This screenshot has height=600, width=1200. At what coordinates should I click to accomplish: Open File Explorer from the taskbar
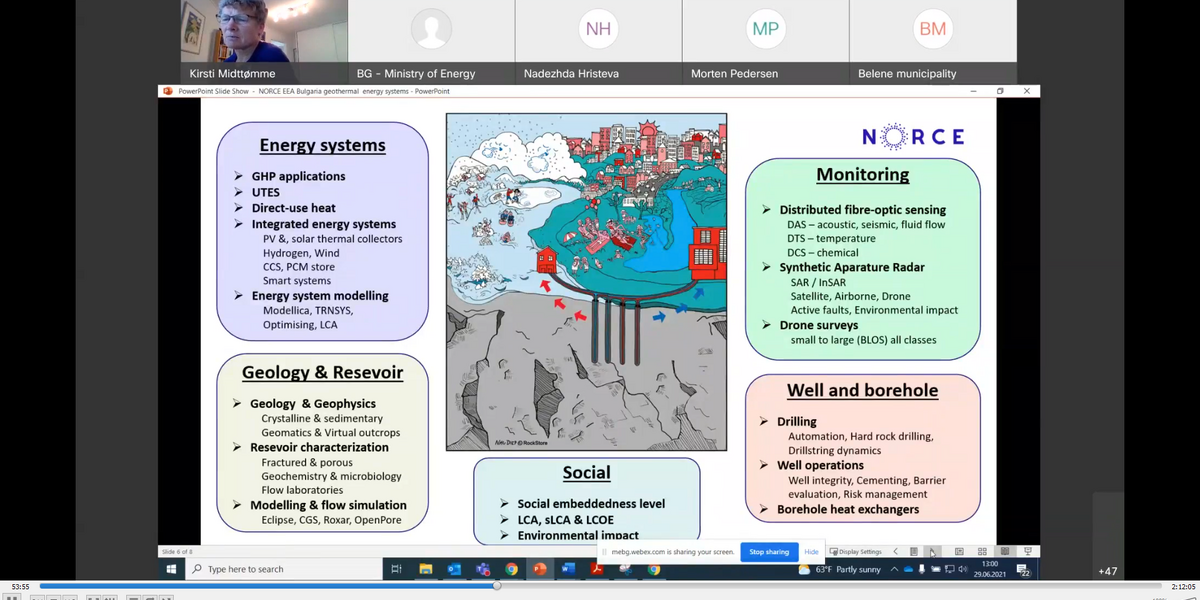click(x=426, y=569)
